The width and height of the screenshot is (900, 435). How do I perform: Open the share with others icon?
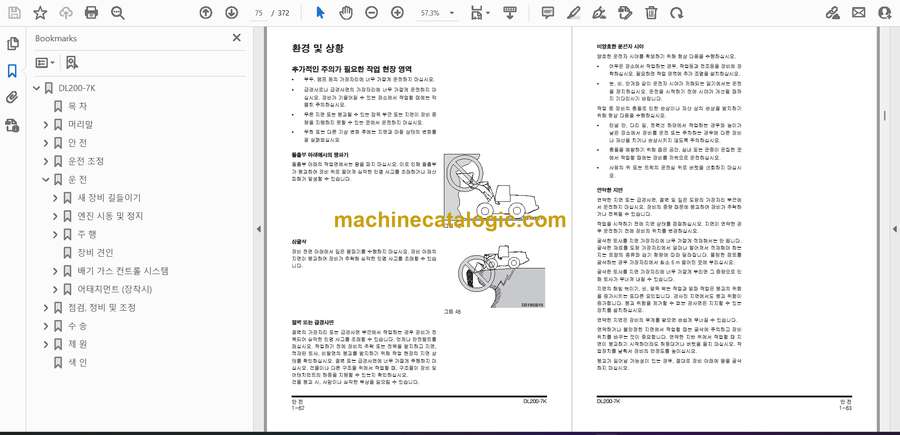[885, 13]
